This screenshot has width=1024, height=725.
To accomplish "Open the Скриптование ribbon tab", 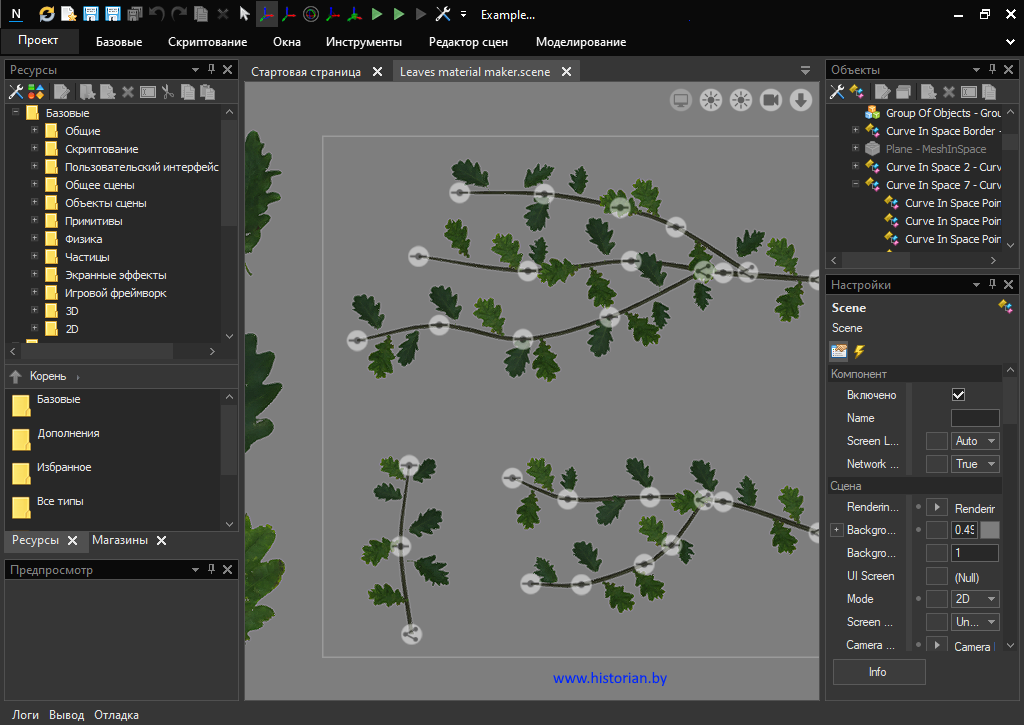I will [207, 42].
